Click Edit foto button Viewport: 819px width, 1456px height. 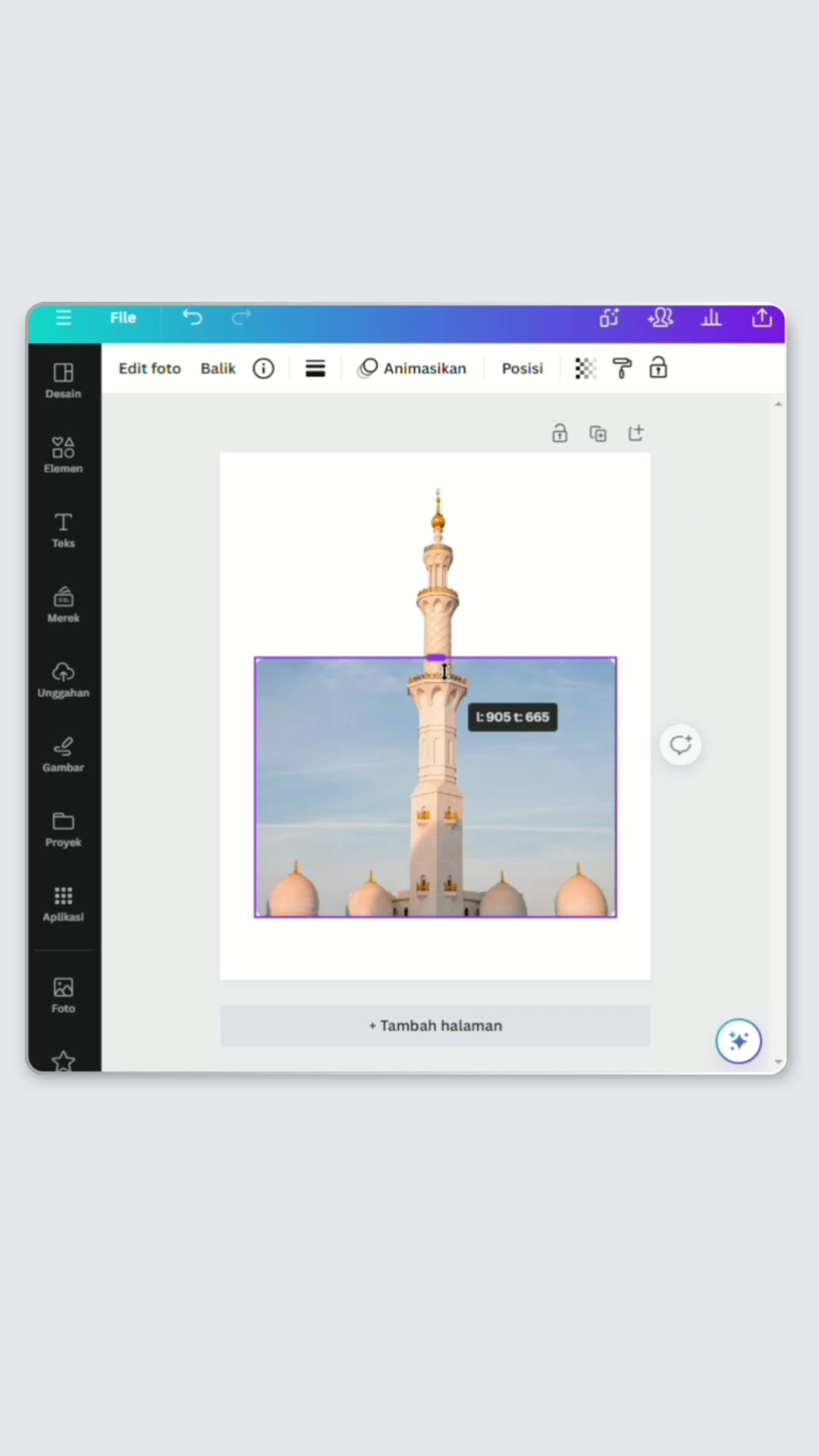coord(150,369)
